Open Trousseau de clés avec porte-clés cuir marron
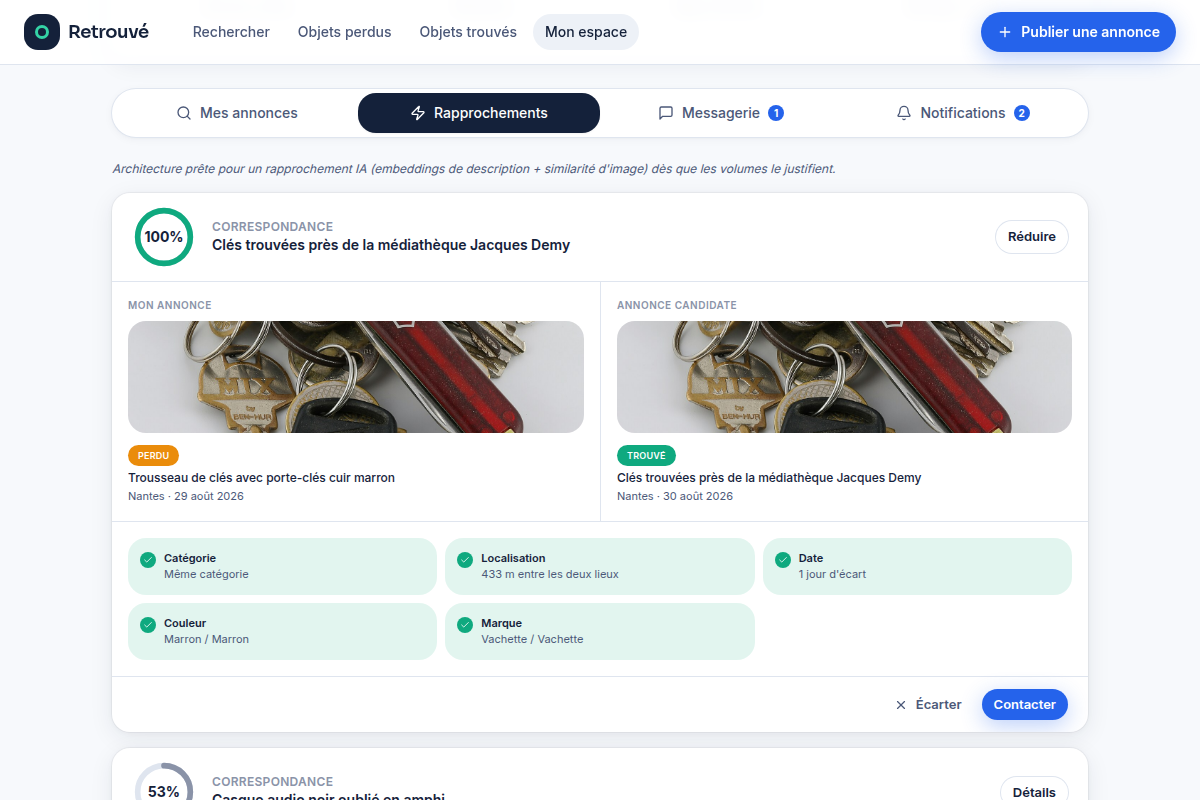This screenshot has height=800, width=1200. 262,478
